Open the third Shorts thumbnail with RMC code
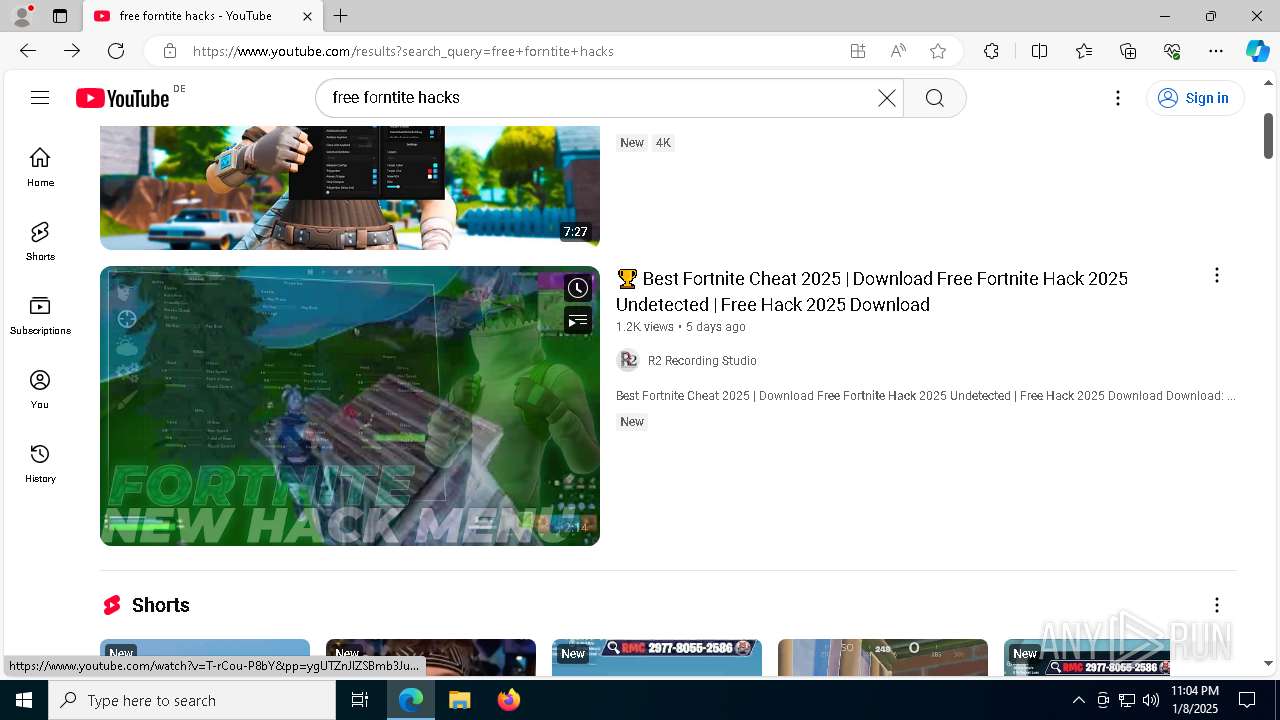The width and height of the screenshot is (1280, 720). (x=657, y=658)
